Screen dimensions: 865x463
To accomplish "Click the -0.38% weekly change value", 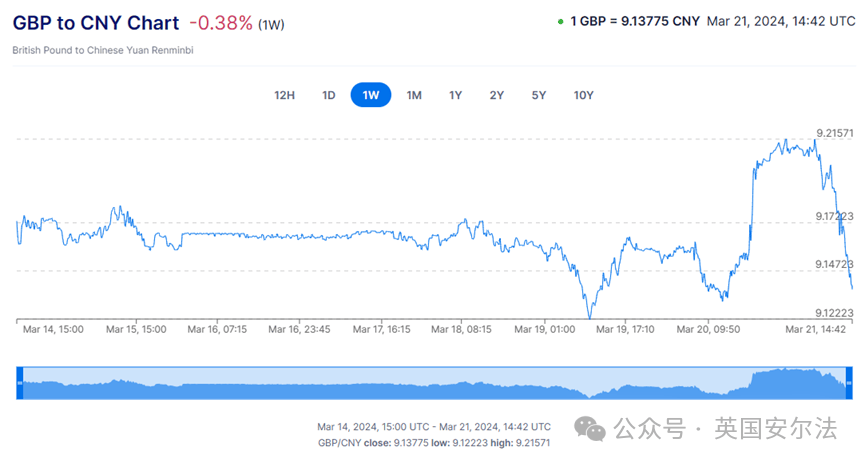I will click(221, 23).
